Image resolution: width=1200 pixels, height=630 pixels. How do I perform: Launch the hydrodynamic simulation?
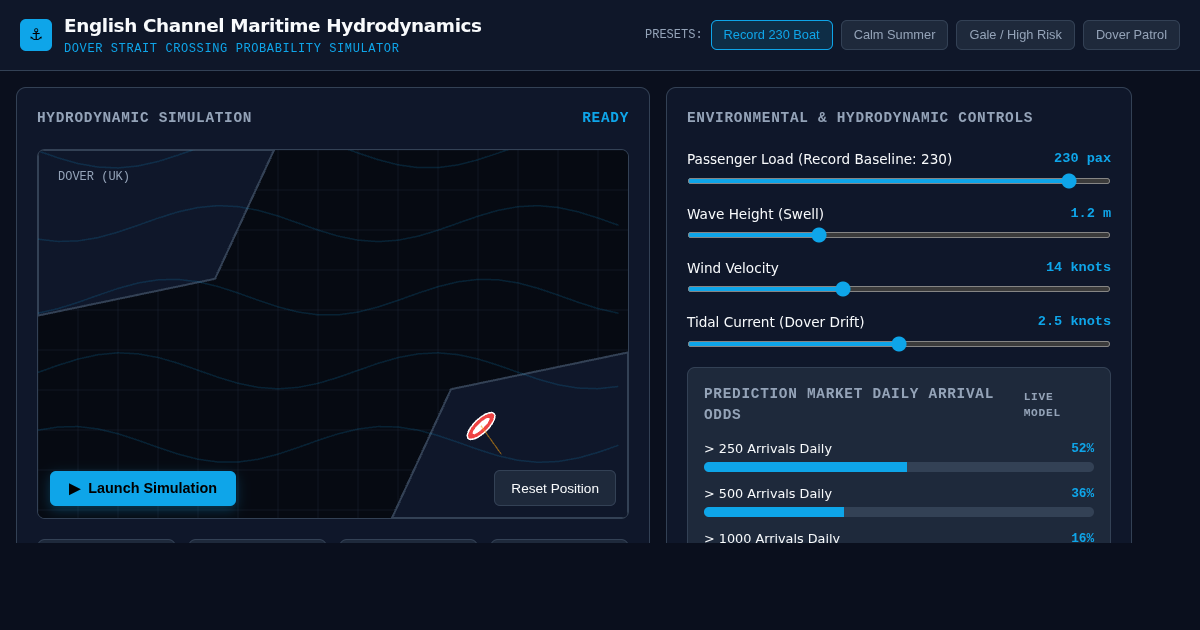tap(143, 488)
